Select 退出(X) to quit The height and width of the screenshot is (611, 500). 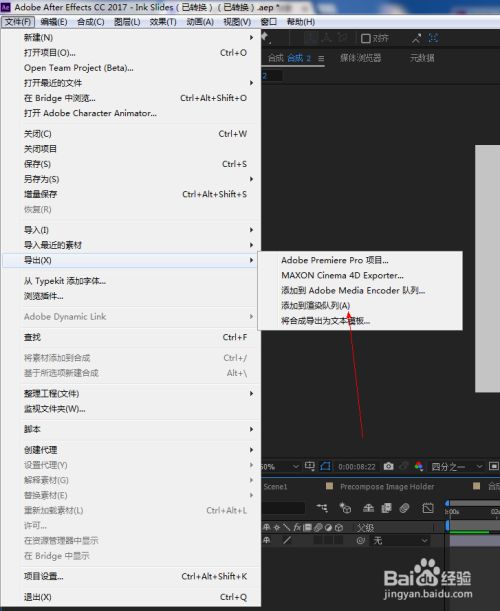[131, 597]
